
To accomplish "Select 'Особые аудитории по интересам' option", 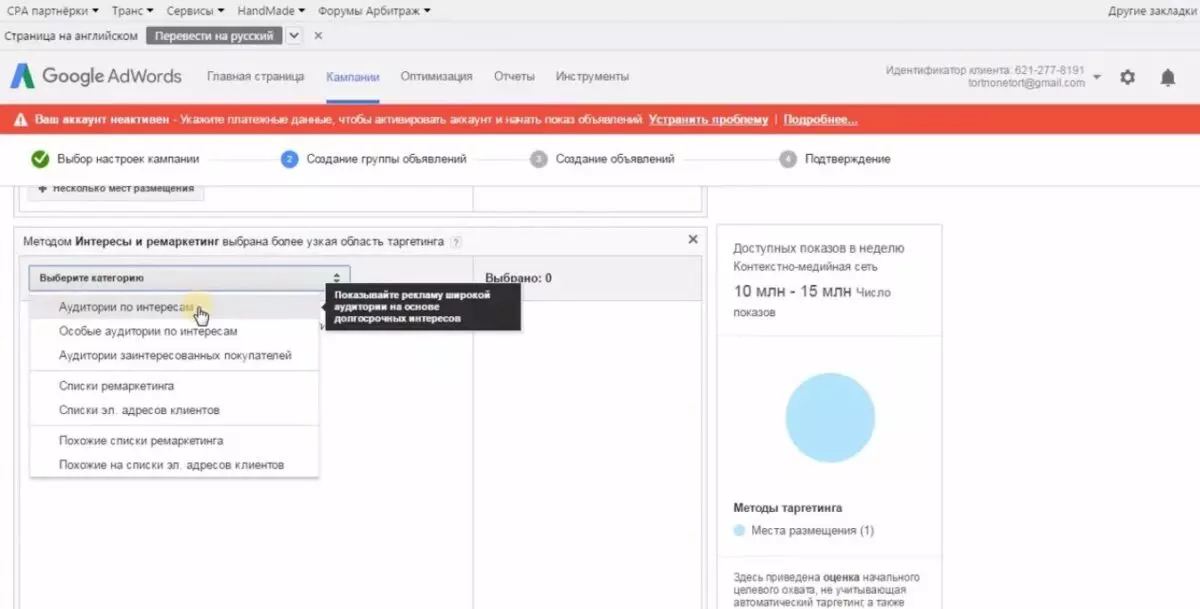I will point(175,330).
